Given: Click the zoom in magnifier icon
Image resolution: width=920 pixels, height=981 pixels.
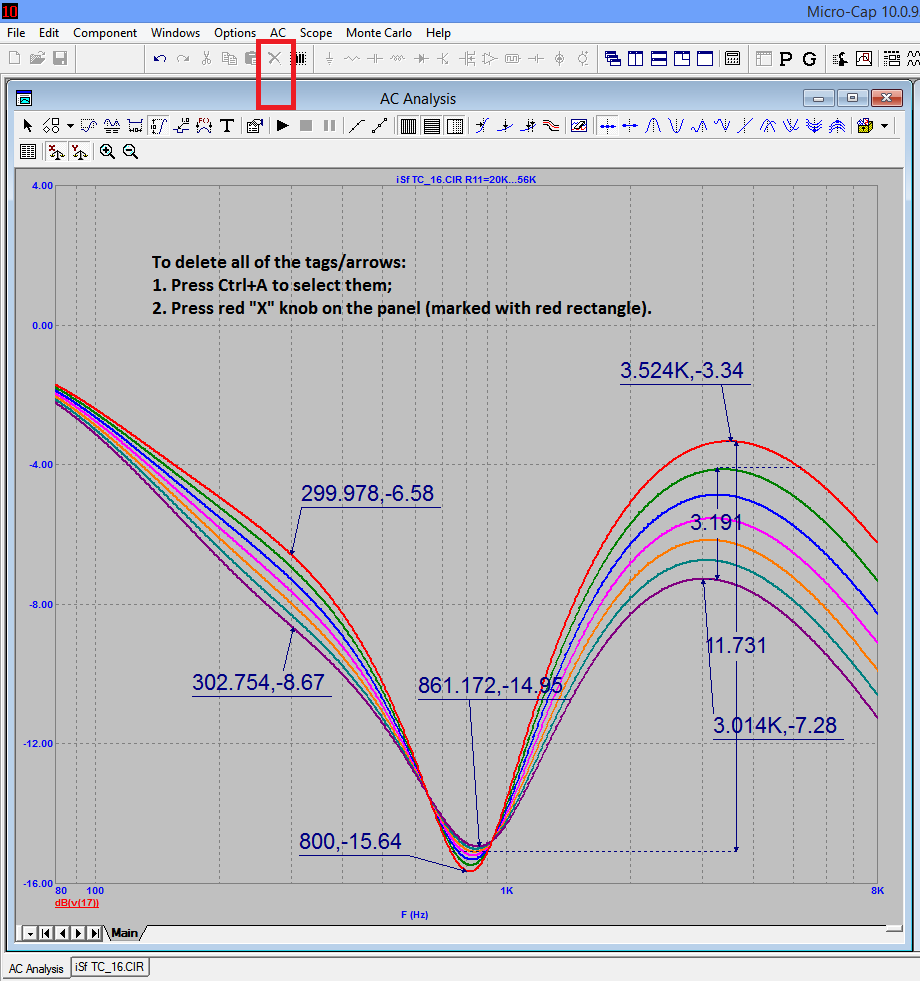Looking at the screenshot, I should [x=107, y=152].
